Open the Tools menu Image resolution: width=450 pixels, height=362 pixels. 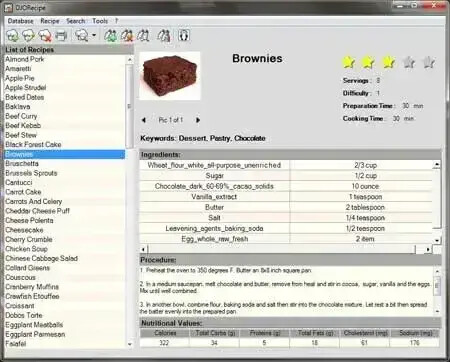coord(100,21)
